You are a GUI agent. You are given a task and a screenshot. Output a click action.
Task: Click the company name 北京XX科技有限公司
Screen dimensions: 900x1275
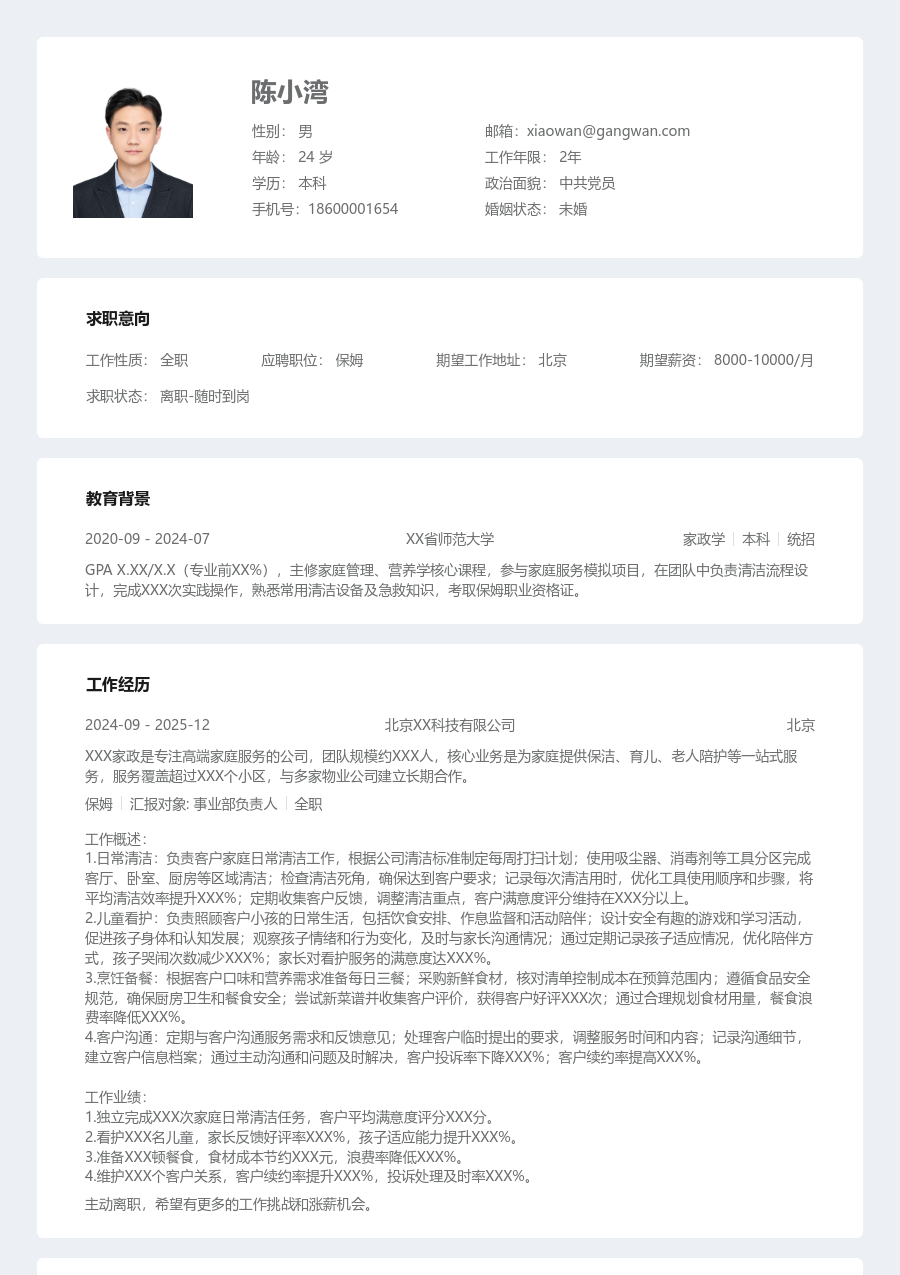[450, 725]
